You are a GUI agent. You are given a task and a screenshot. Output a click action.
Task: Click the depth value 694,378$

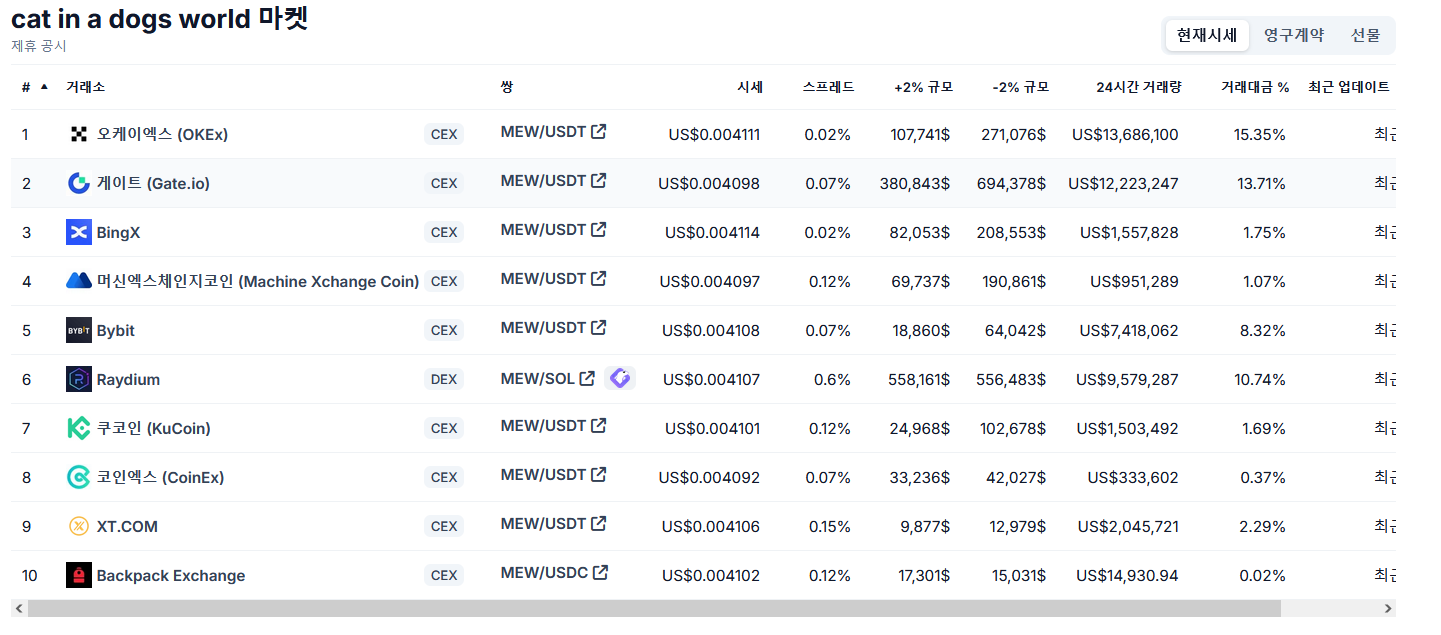click(x=1011, y=183)
